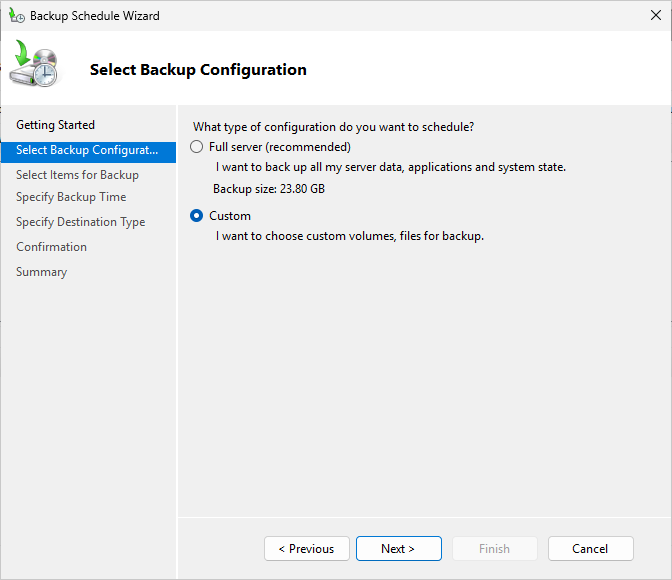The image size is (672, 580).
Task: Open the Specify Destination Type step
Action: [x=80, y=222]
